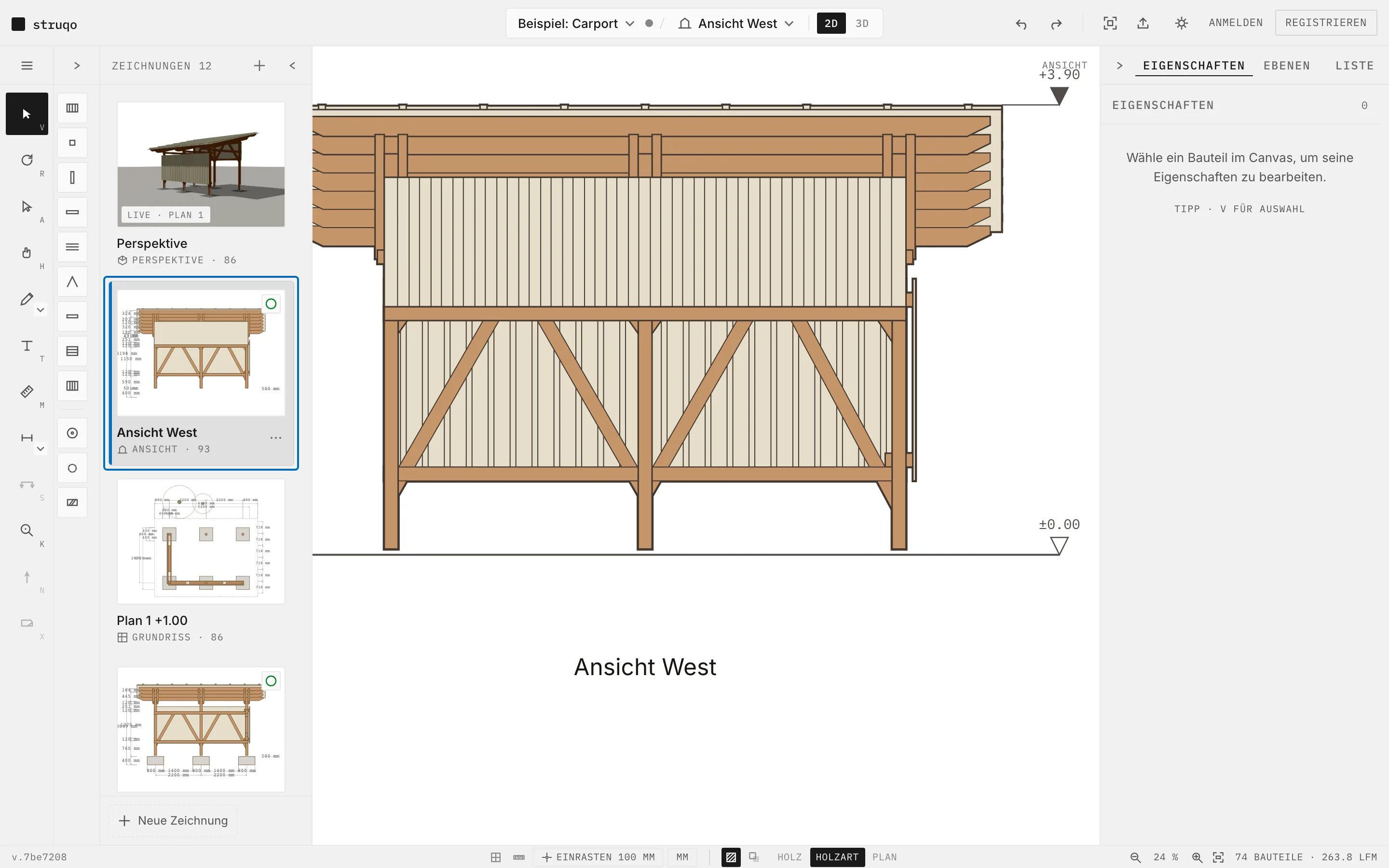
Task: Expand the pencil tool options chevron
Action: [40, 310]
